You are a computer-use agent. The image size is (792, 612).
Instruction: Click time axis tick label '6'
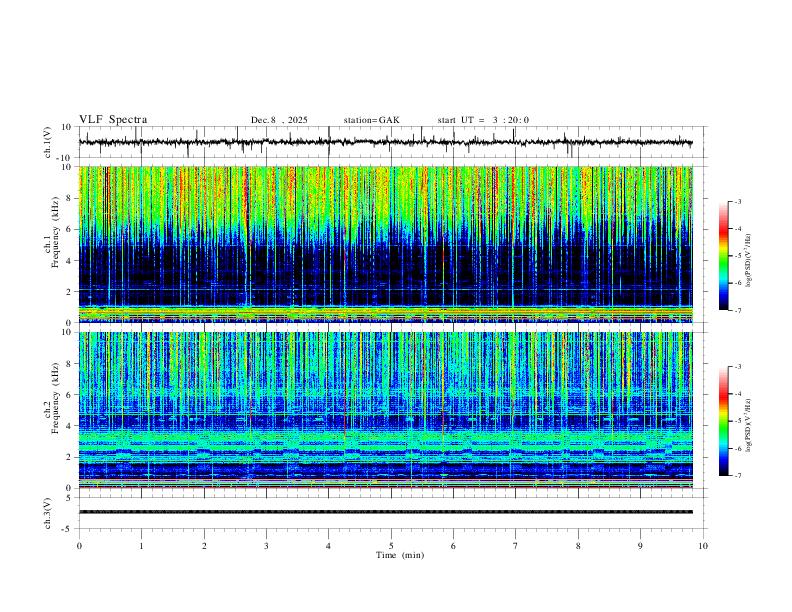(x=453, y=546)
